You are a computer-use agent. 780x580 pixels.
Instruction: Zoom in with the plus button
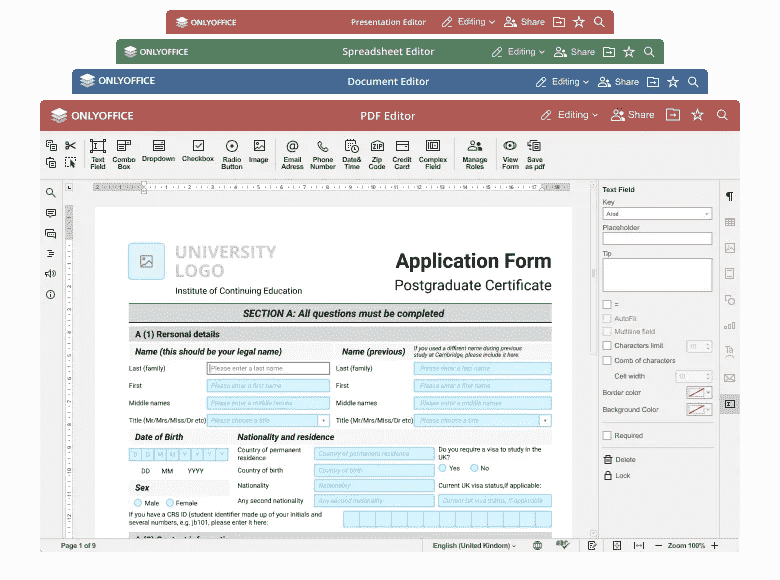coord(715,546)
